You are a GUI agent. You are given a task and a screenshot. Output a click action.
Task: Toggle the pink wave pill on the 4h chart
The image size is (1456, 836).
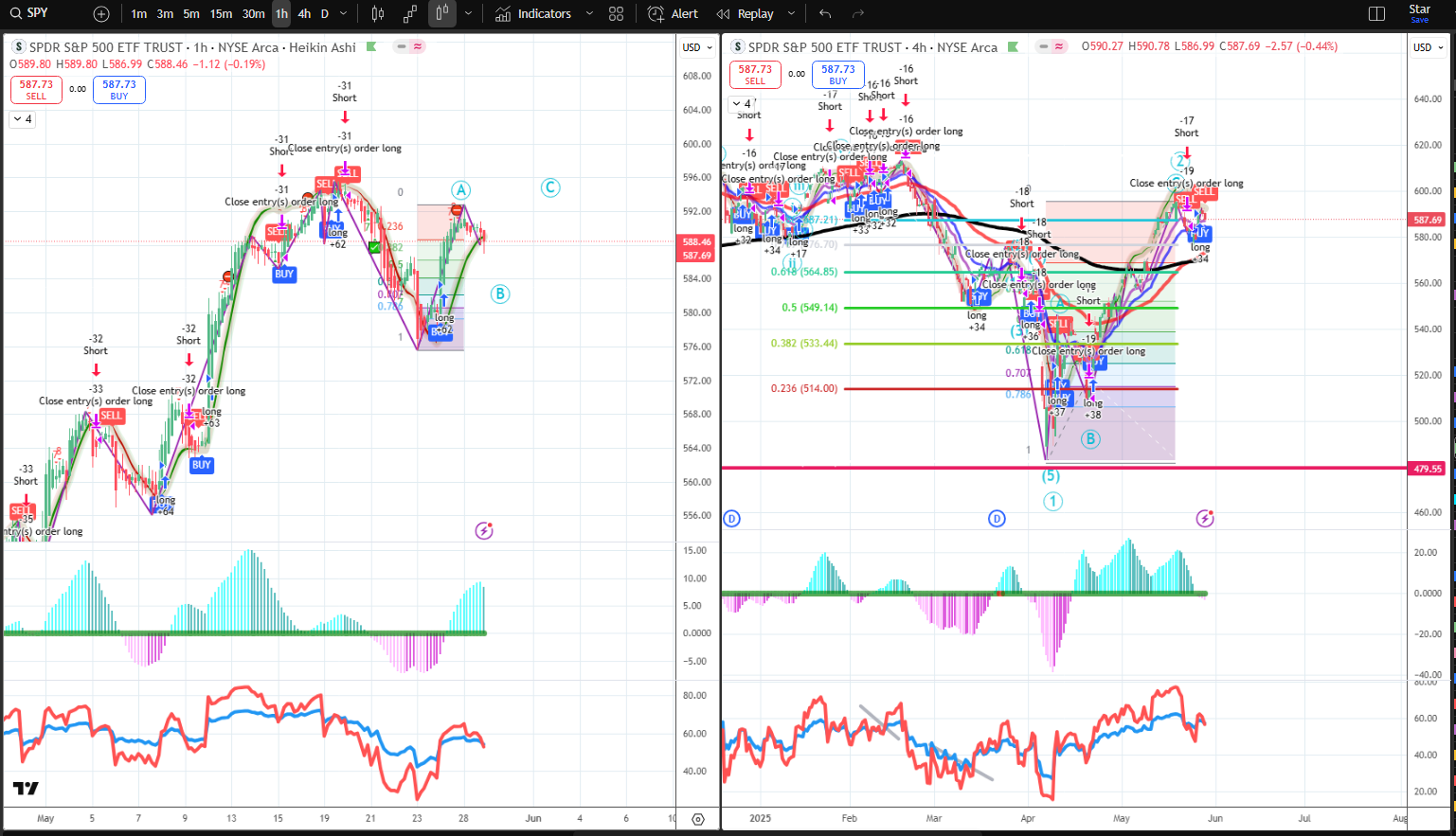[1059, 46]
